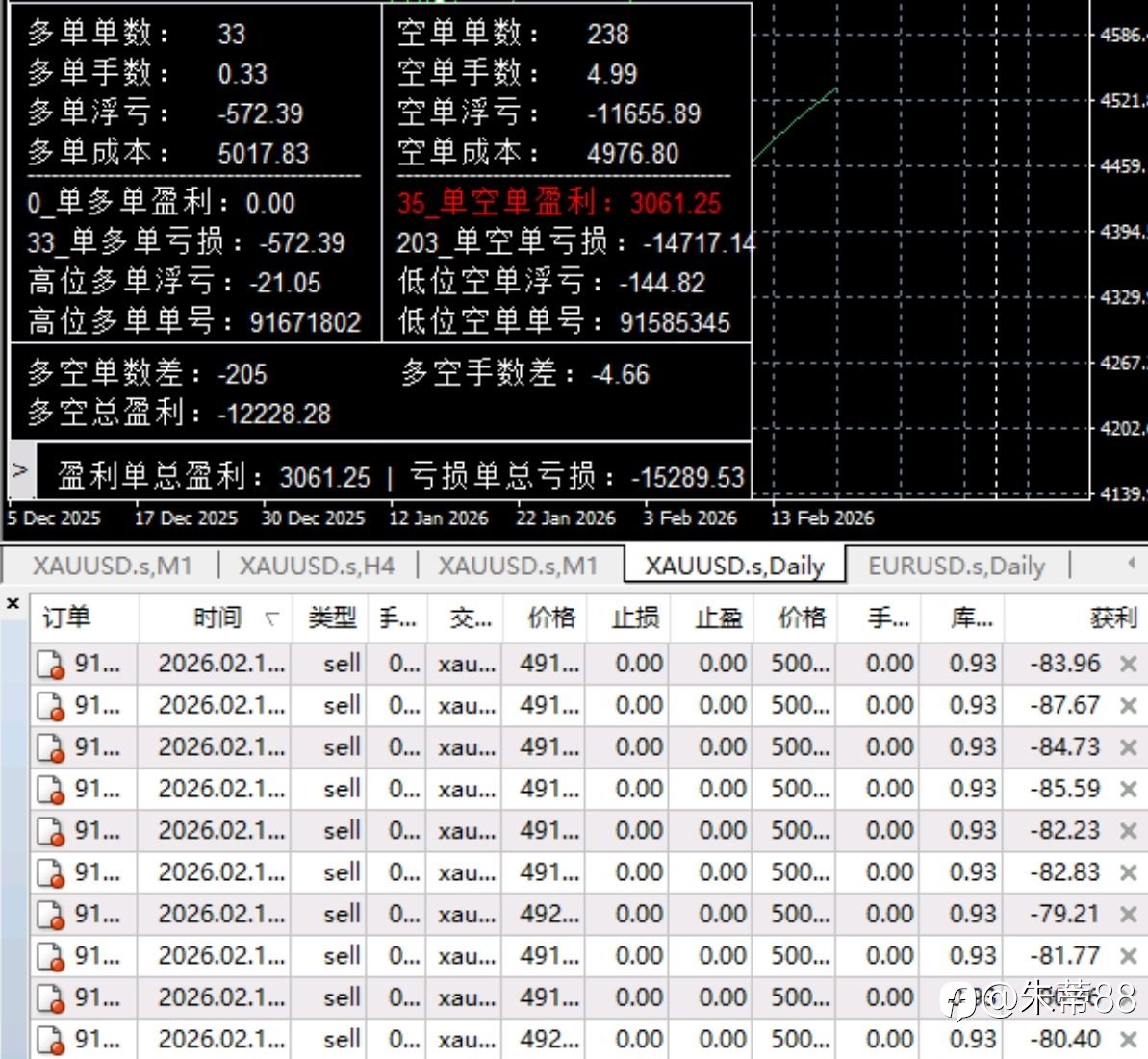1148x1059 pixels.
Task: Click the order icon in the -87.67 row
Action: coord(50,706)
